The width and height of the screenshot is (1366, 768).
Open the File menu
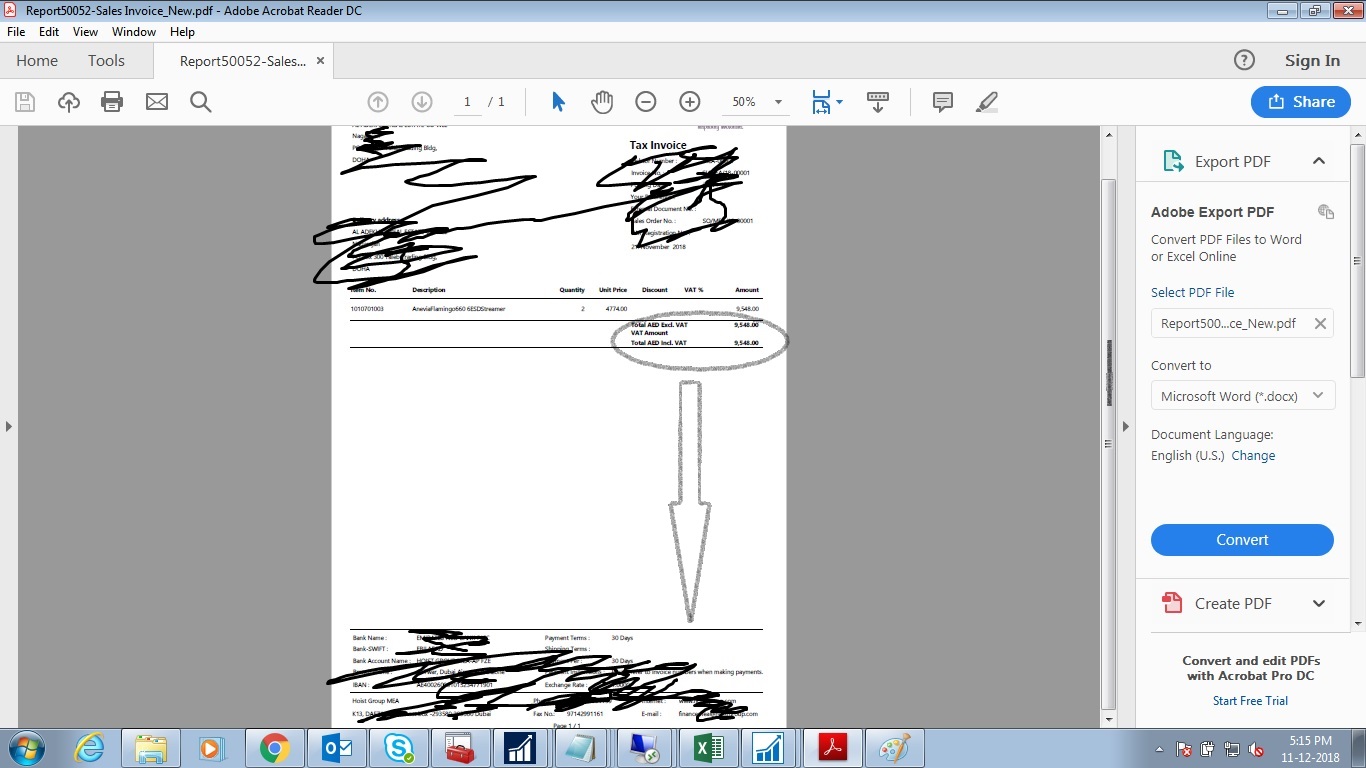16,32
